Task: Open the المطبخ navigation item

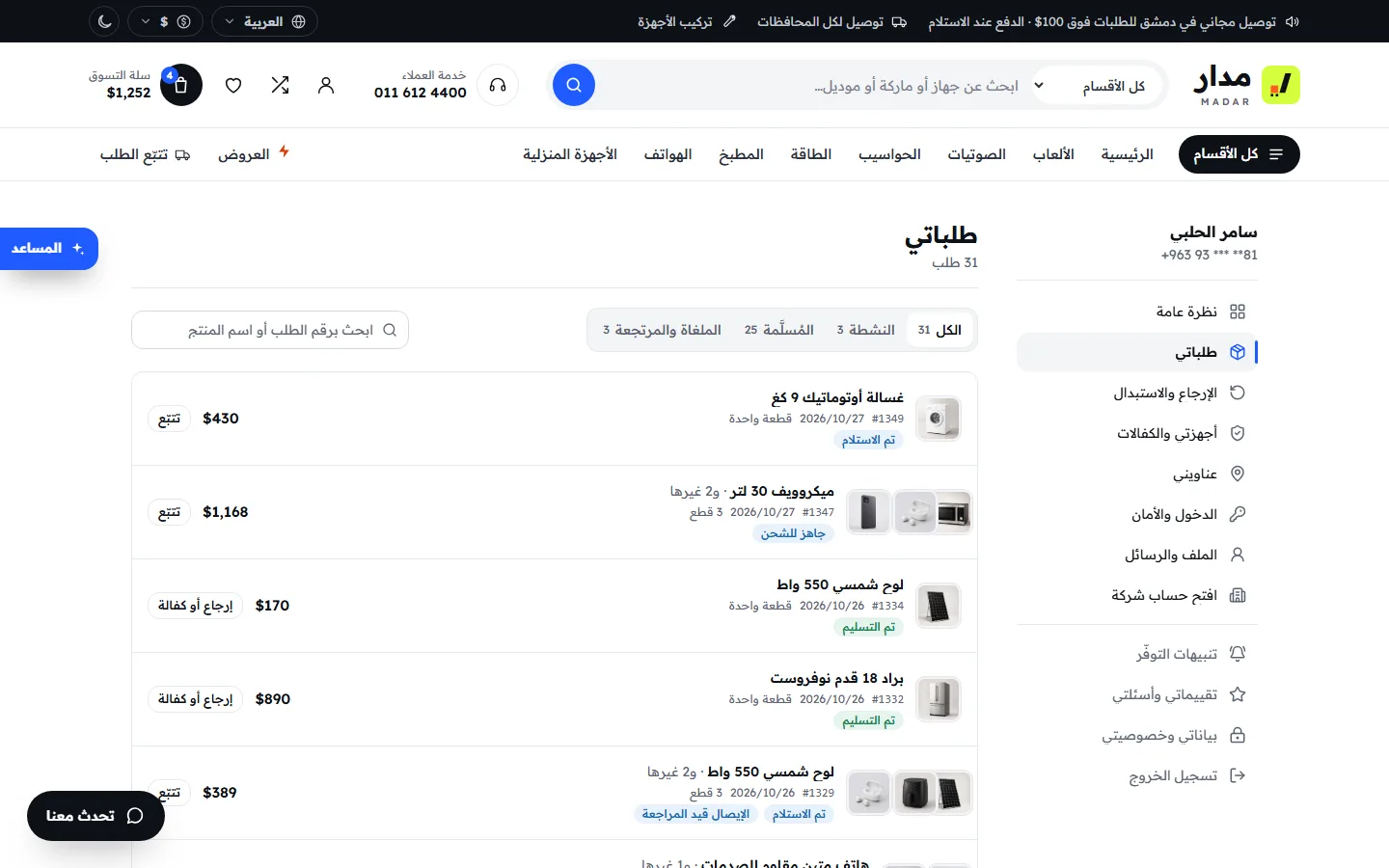Action: [741, 154]
